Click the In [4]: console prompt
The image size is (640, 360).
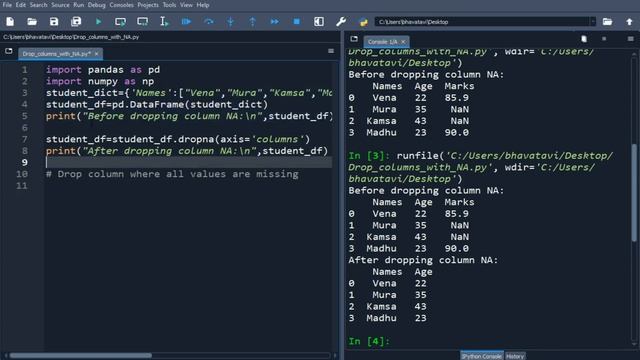click(x=369, y=341)
